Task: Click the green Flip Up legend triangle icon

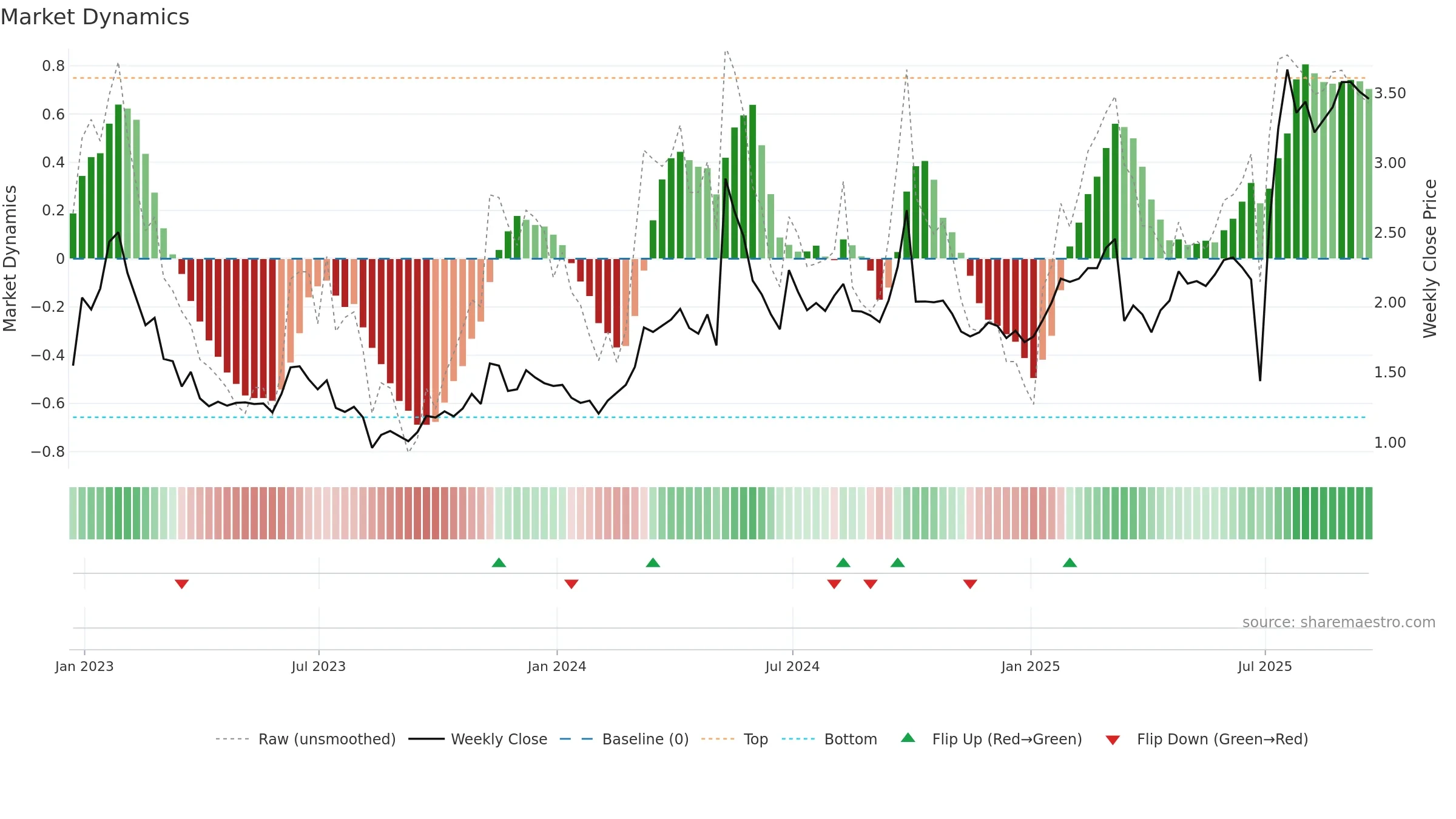Action: [x=908, y=738]
